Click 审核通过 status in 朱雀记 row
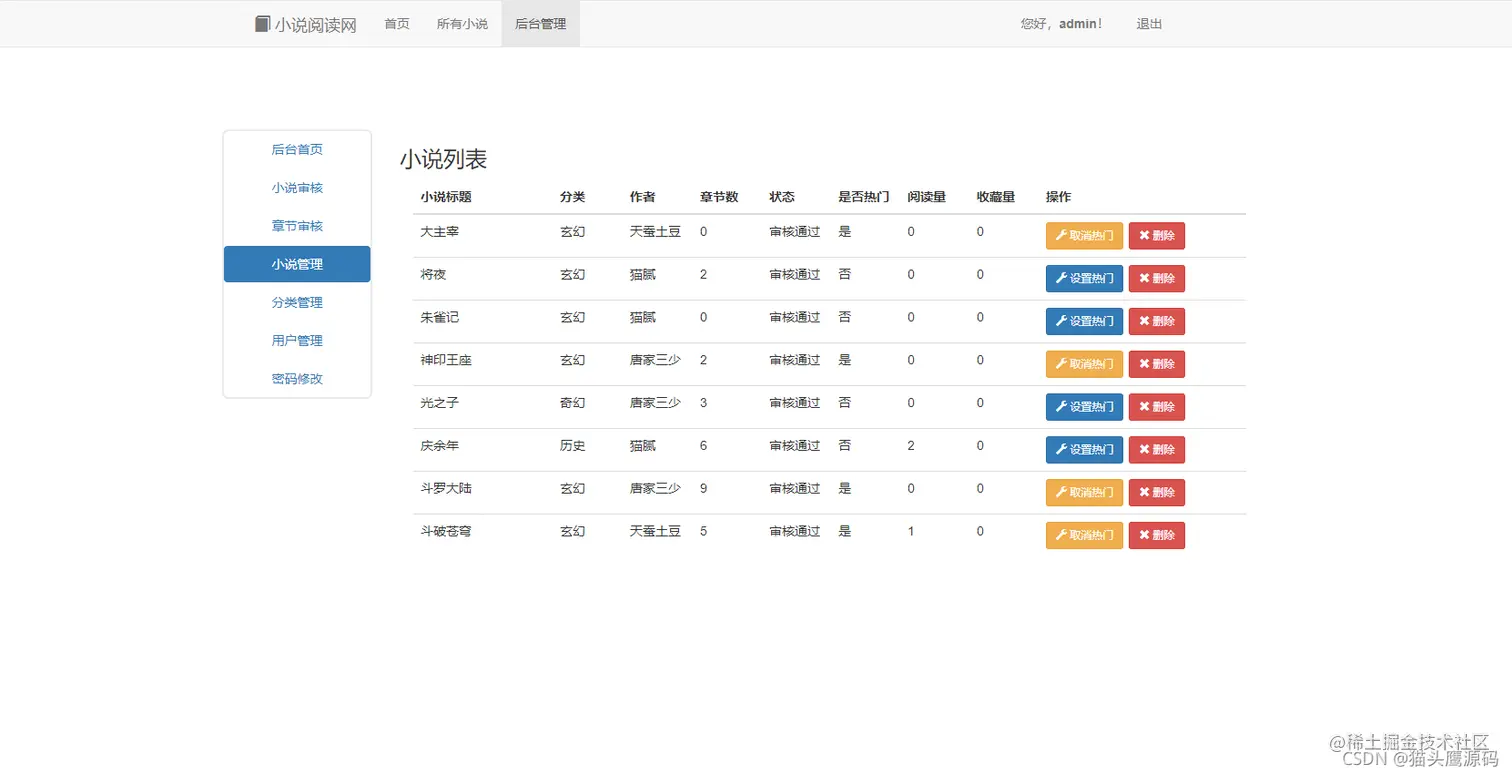Screen dimensions: 1512x775 pyautogui.click(x=795, y=317)
